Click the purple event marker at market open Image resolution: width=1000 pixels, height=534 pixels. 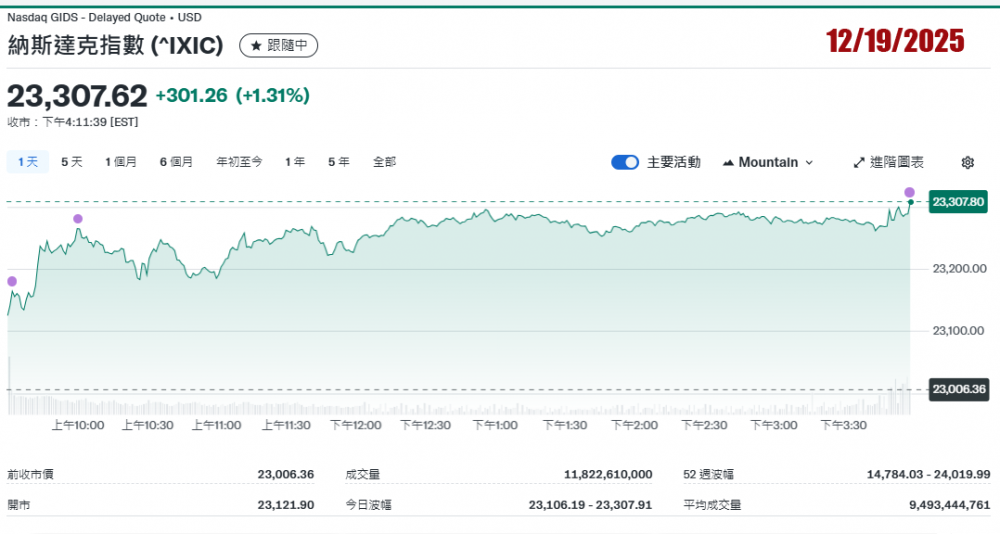[12, 282]
